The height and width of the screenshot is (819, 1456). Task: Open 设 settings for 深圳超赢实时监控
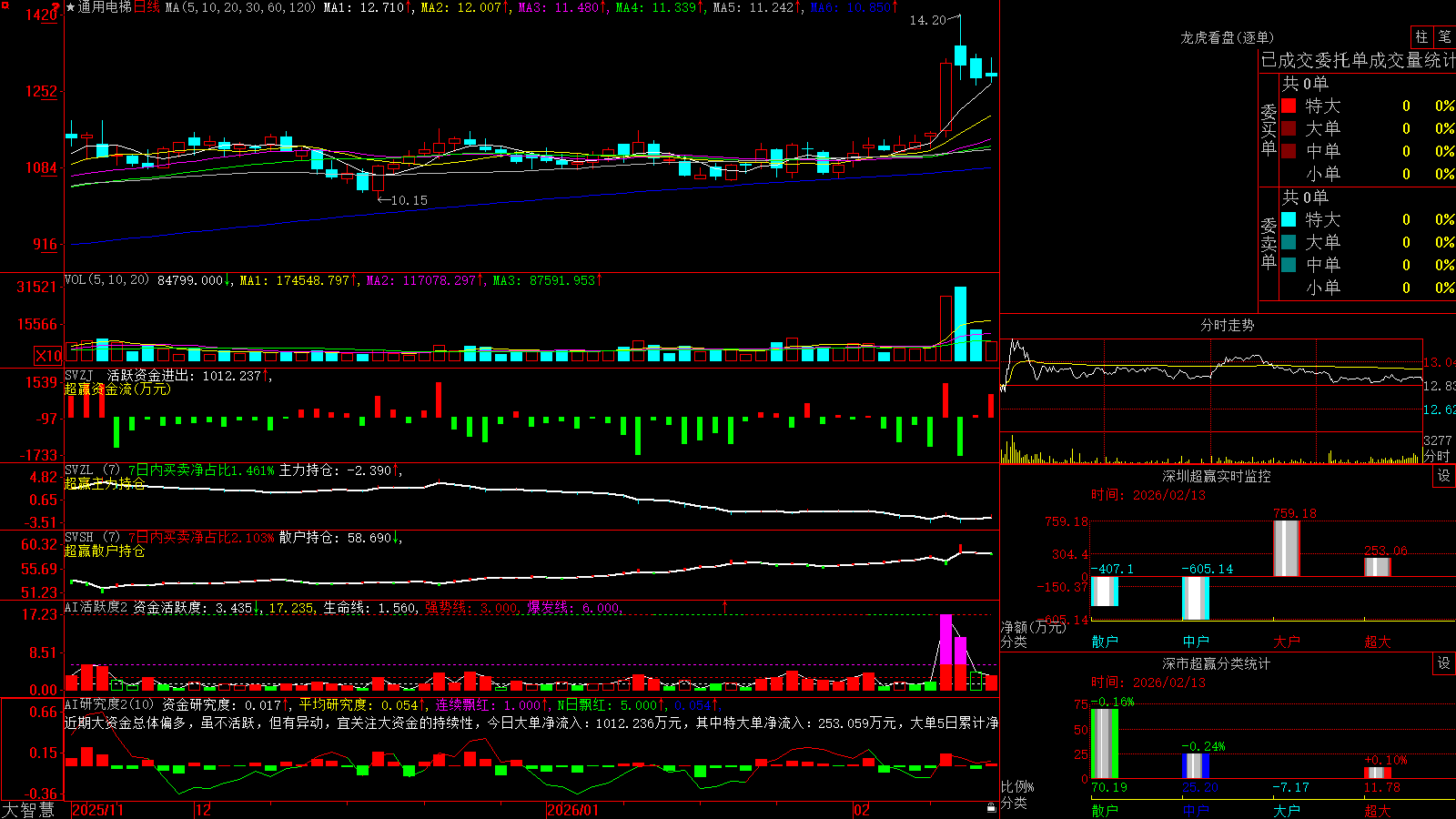click(1444, 476)
